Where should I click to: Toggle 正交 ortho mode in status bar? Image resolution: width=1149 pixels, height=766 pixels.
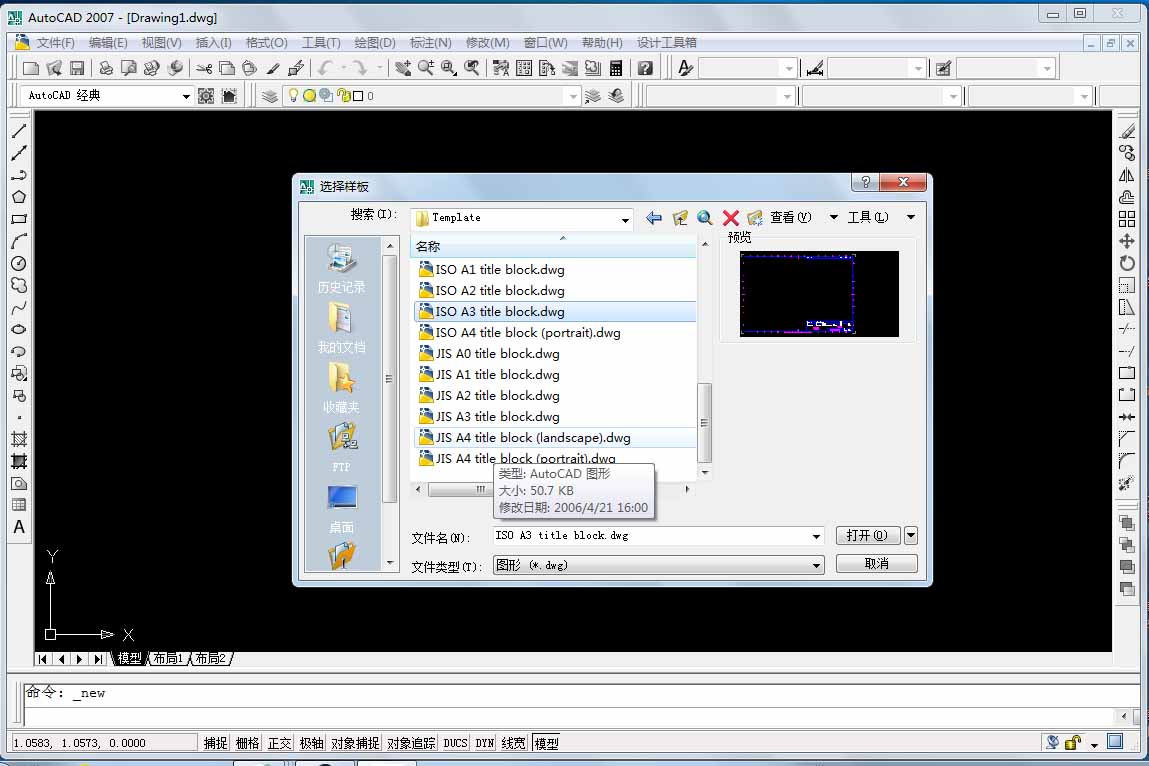point(279,743)
